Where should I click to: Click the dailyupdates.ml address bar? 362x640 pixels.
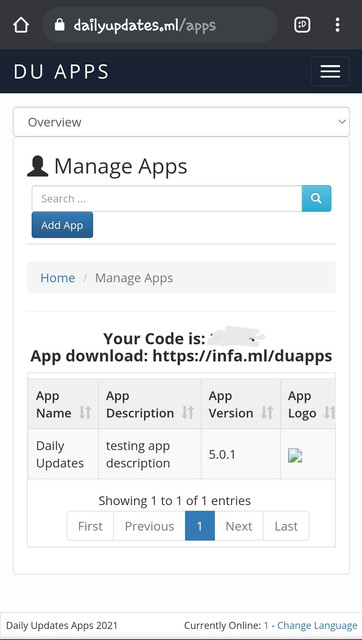(160, 25)
